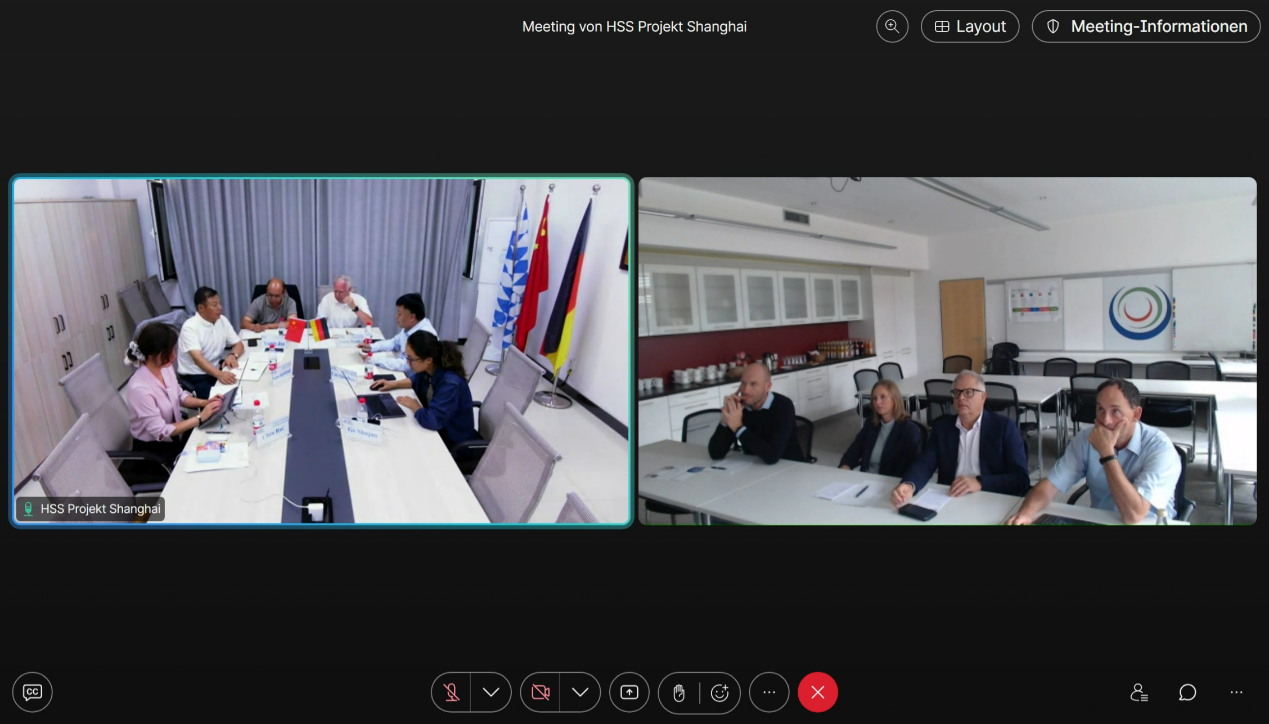1269x724 pixels.
Task: Click the magnifier zoom icon at top
Action: pos(892,27)
